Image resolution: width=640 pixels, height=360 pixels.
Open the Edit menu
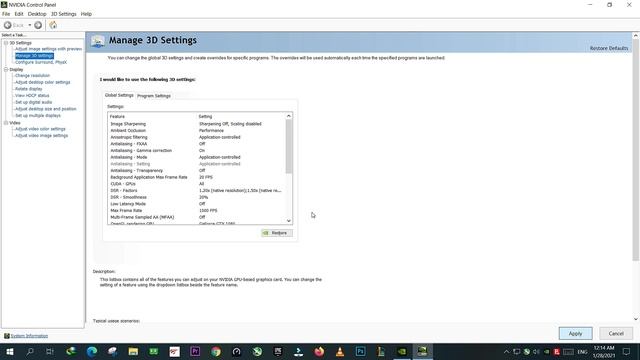pyautogui.click(x=19, y=14)
